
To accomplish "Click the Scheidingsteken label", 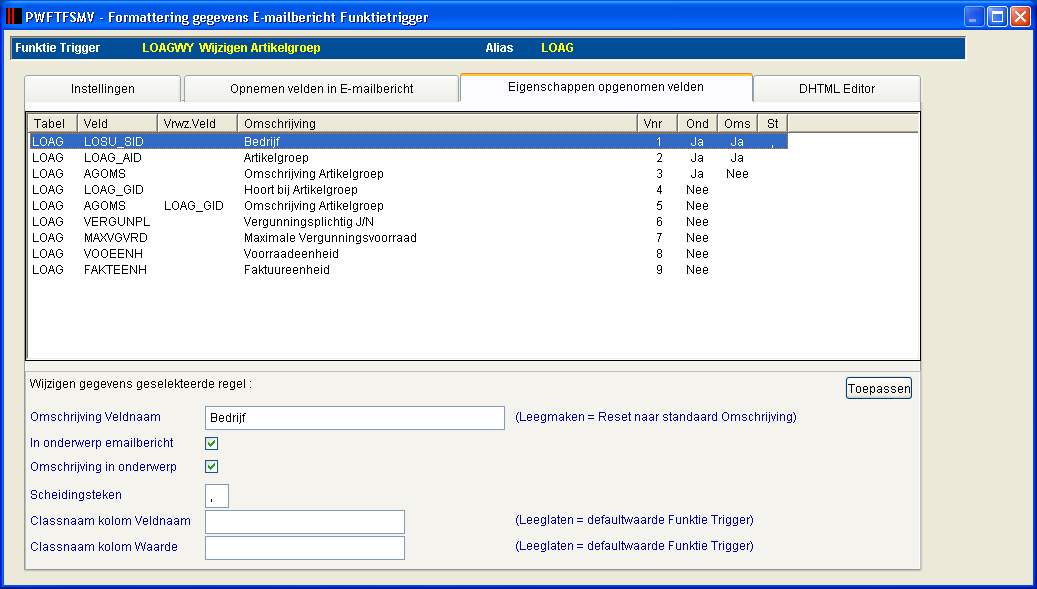I will tap(76, 495).
